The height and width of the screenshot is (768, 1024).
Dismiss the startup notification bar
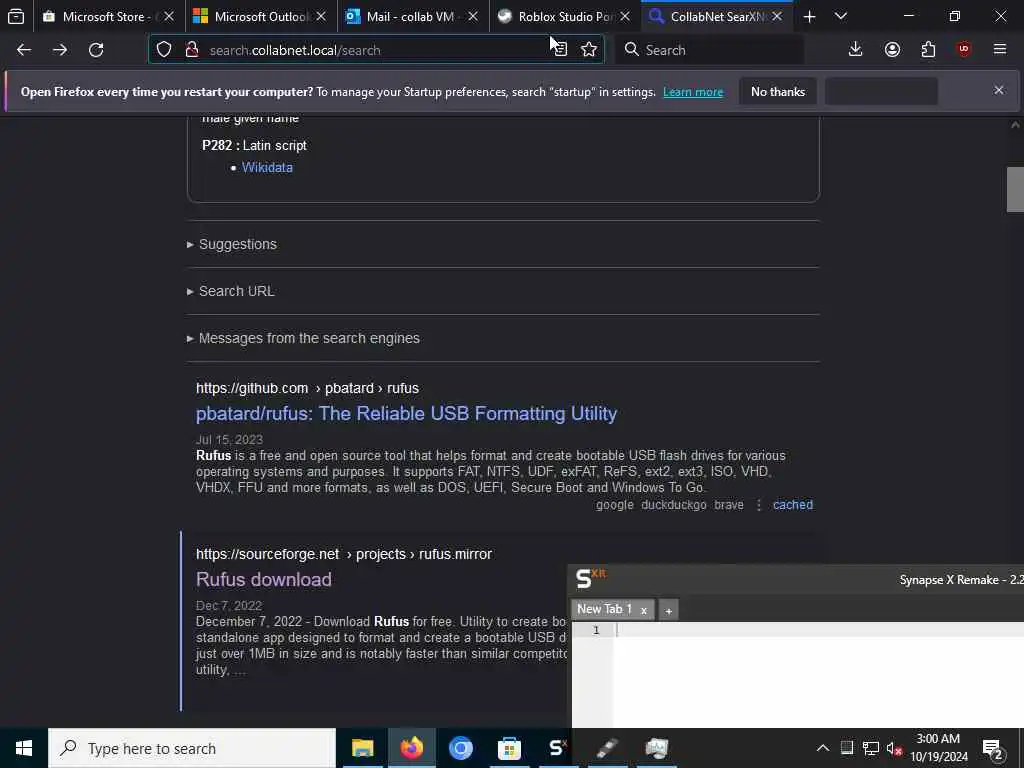(x=999, y=90)
